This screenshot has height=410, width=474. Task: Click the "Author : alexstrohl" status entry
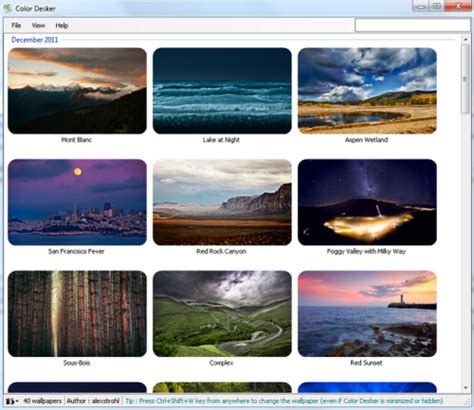click(93, 401)
